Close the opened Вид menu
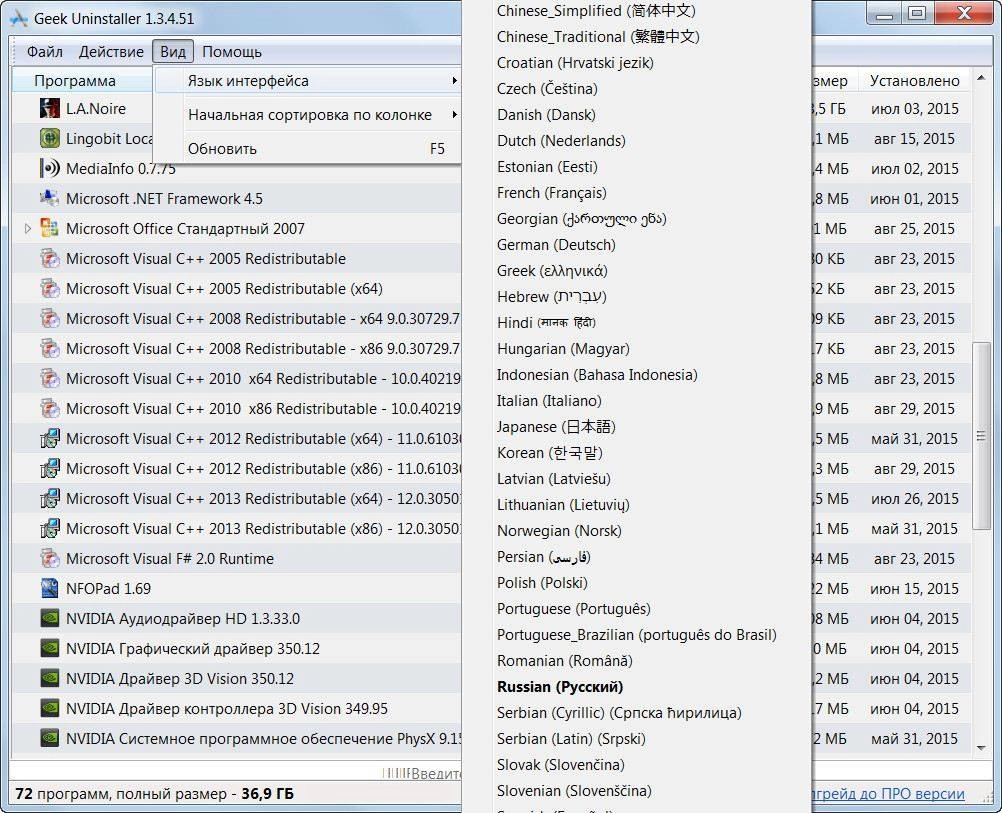 point(173,52)
